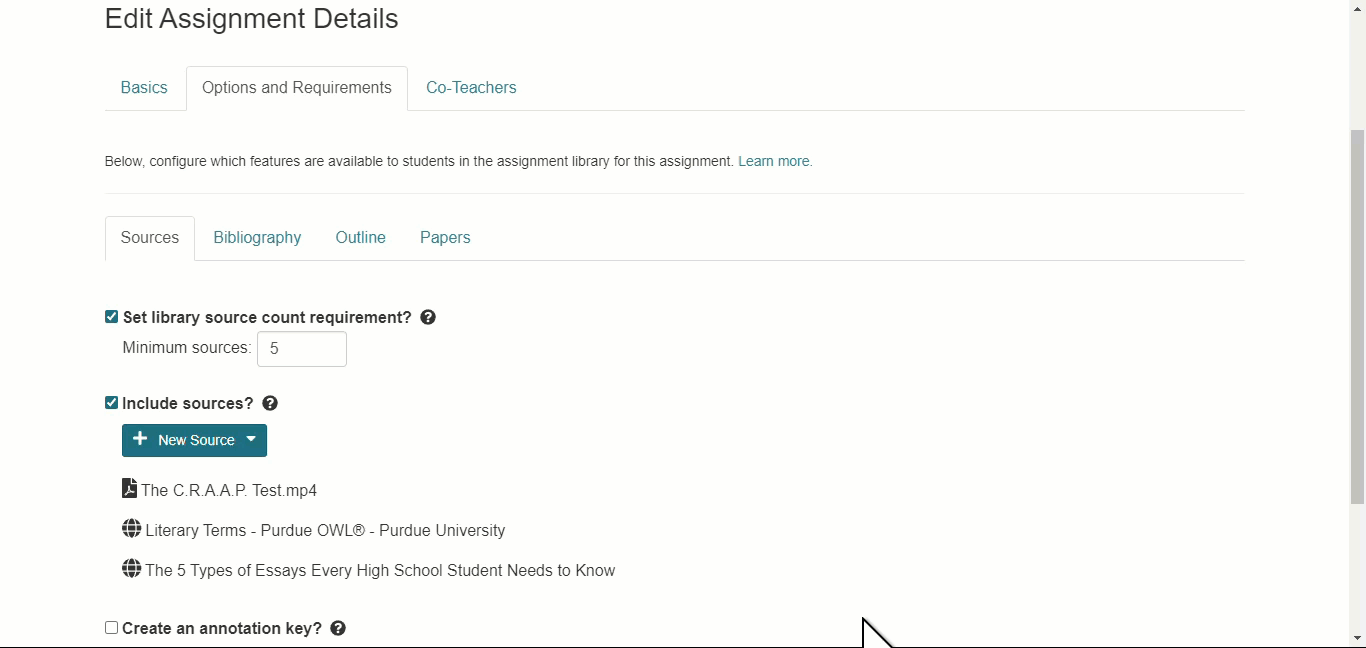Select the Outline sub-tab
The width and height of the screenshot is (1366, 648).
360,237
